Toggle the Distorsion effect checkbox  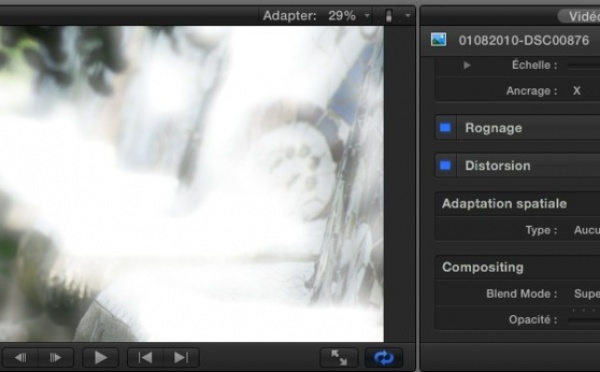pyautogui.click(x=445, y=165)
